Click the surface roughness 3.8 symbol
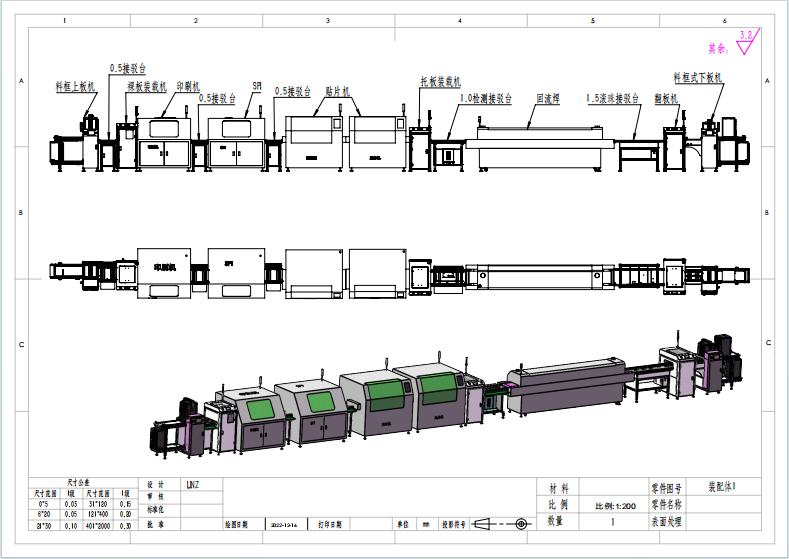Screen dimensions: 789x559 (x=745, y=42)
